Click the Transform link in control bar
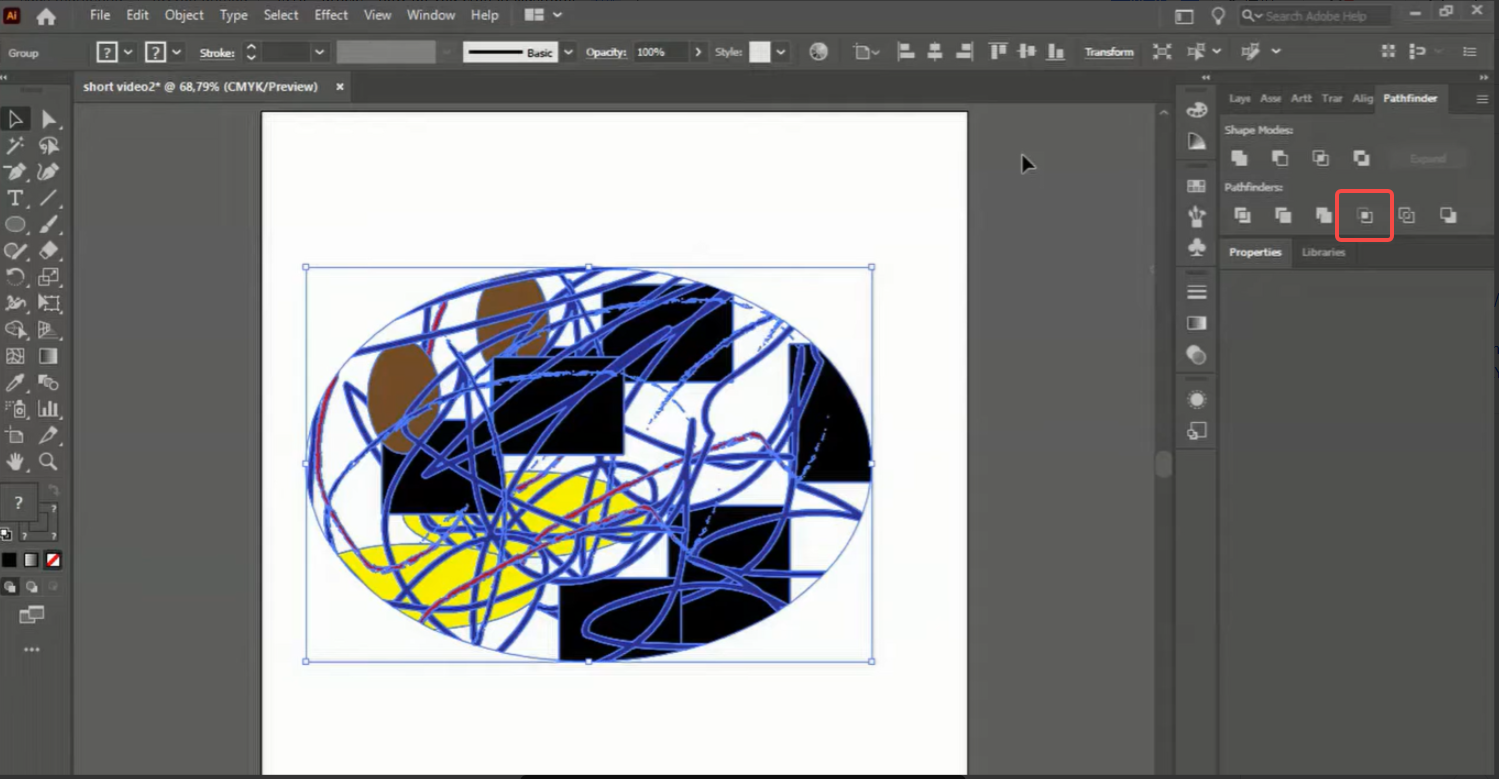 (x=1109, y=52)
